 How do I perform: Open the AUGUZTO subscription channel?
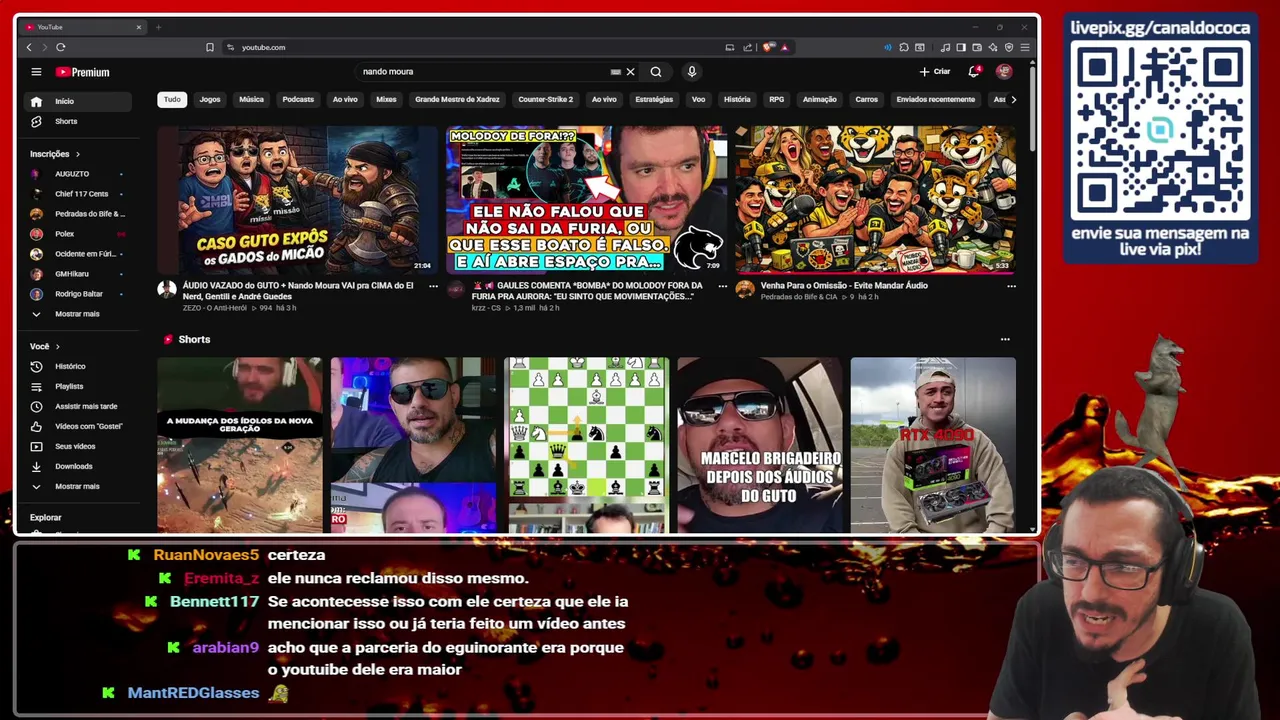(x=78, y=174)
